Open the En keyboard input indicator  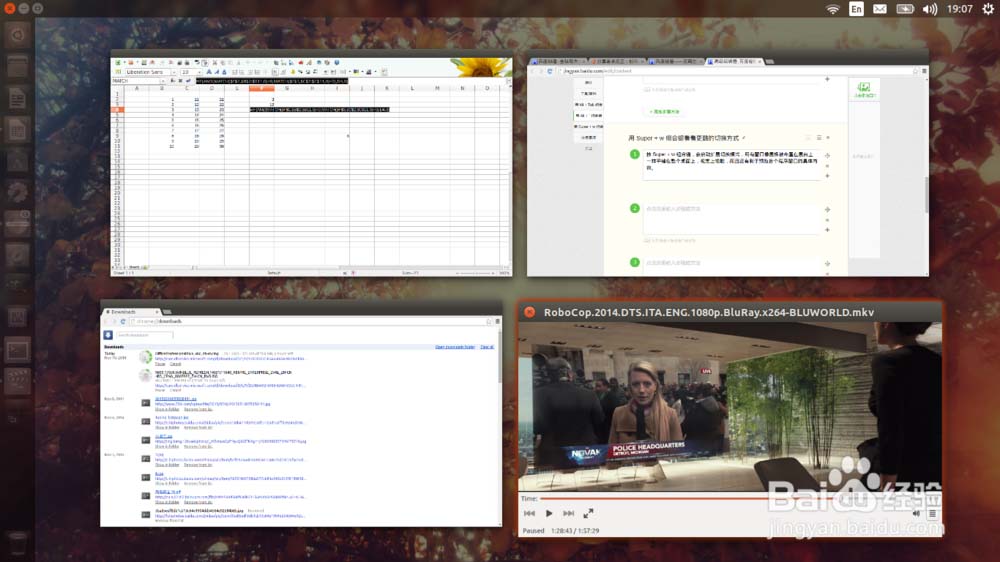(x=856, y=9)
